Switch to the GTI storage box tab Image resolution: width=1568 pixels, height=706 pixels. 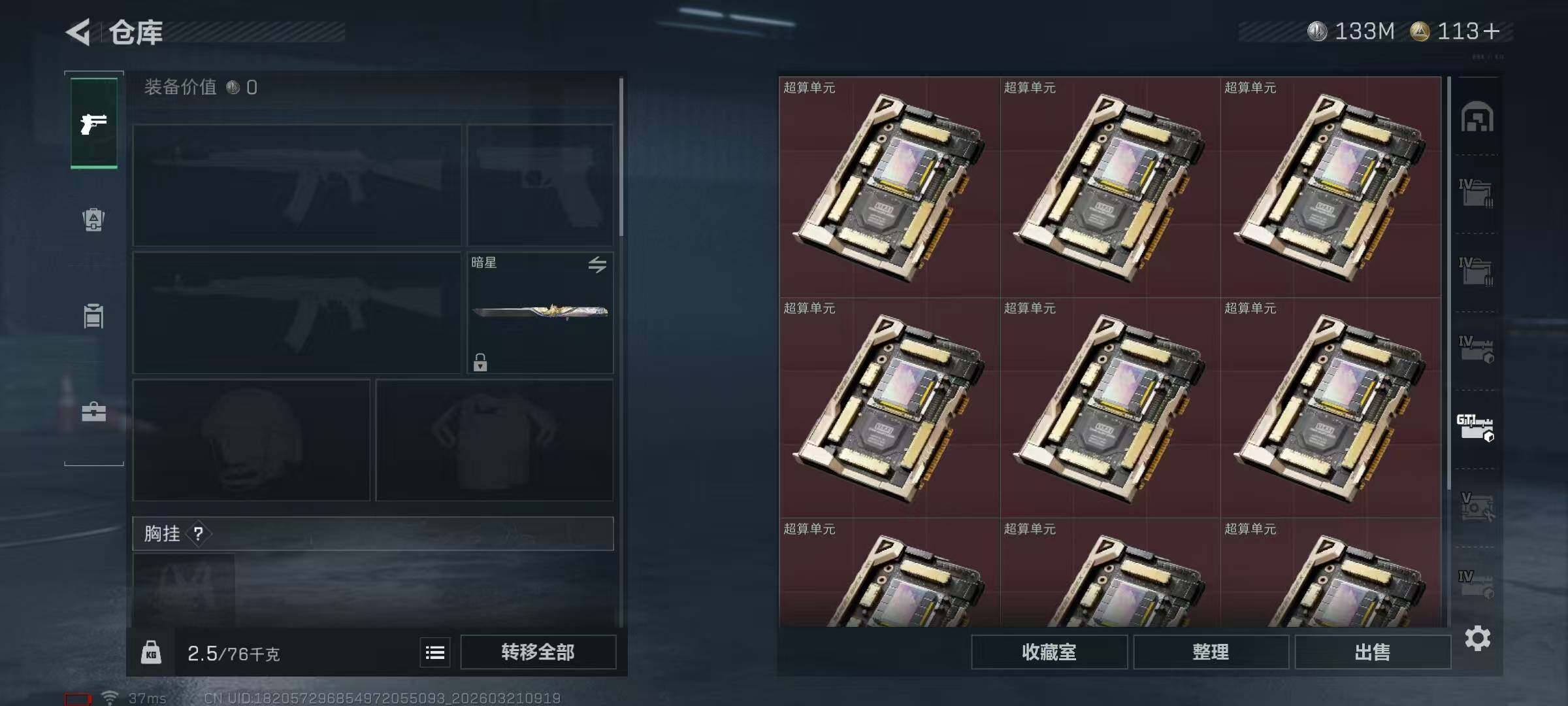tap(1475, 428)
